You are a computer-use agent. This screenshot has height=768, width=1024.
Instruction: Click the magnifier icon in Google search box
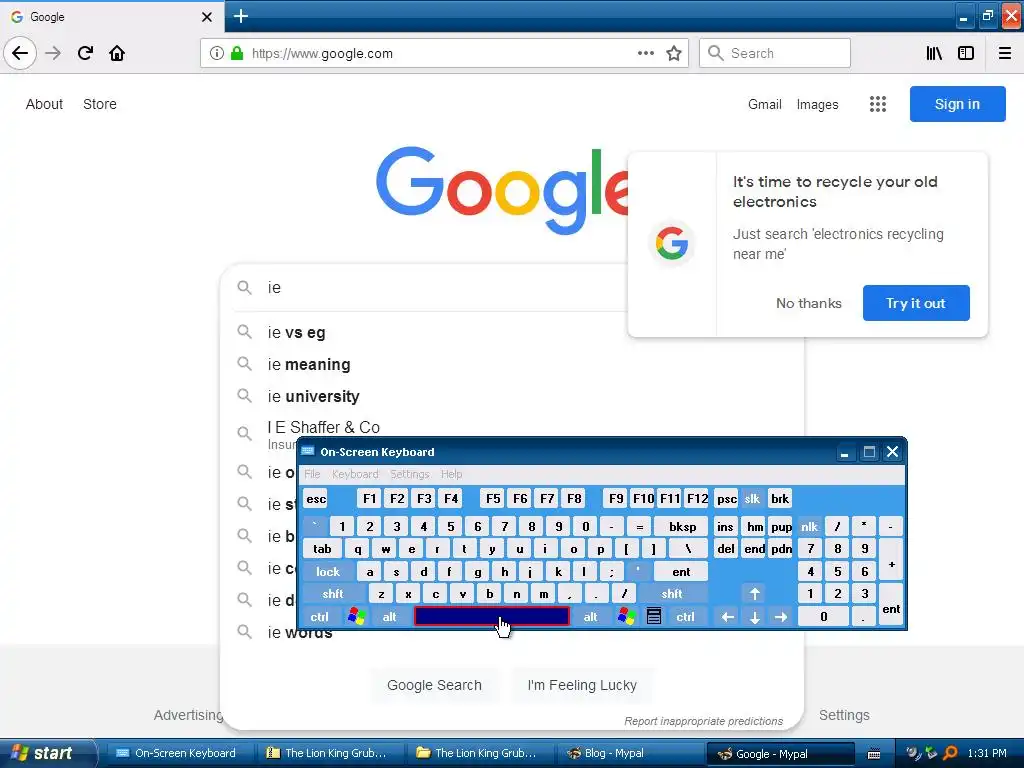coord(244,287)
